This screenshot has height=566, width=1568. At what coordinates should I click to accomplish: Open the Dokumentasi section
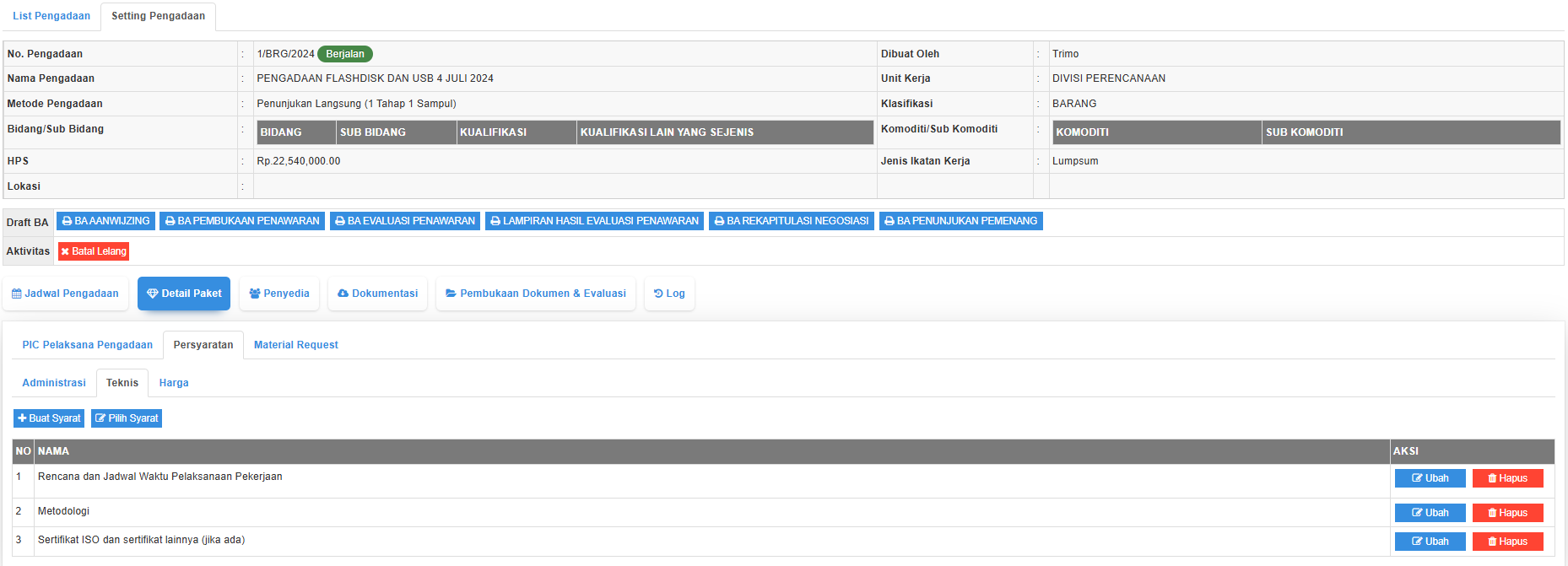(377, 294)
